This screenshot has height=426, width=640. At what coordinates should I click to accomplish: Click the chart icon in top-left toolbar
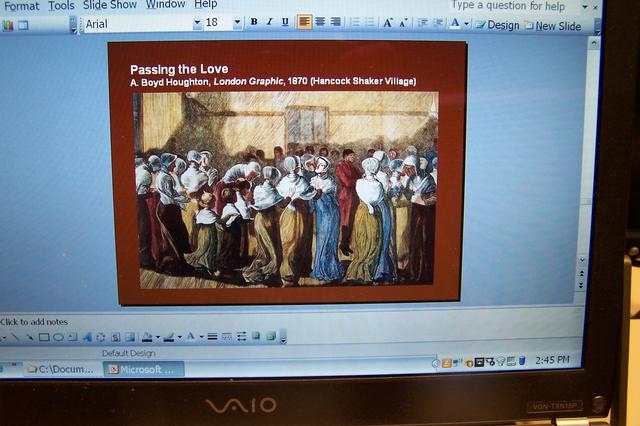(8, 25)
